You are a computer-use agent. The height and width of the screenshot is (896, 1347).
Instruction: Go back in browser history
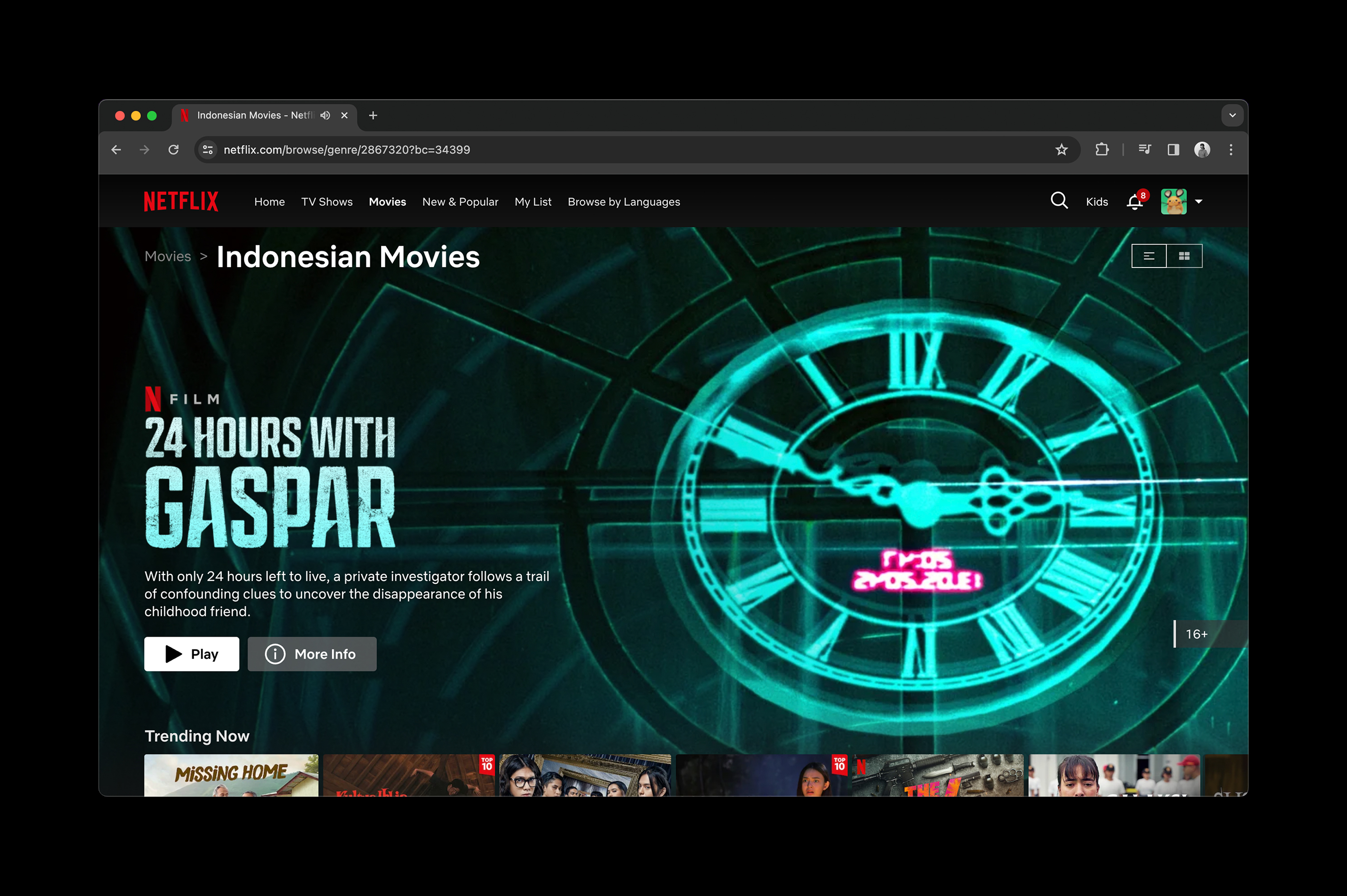click(116, 150)
